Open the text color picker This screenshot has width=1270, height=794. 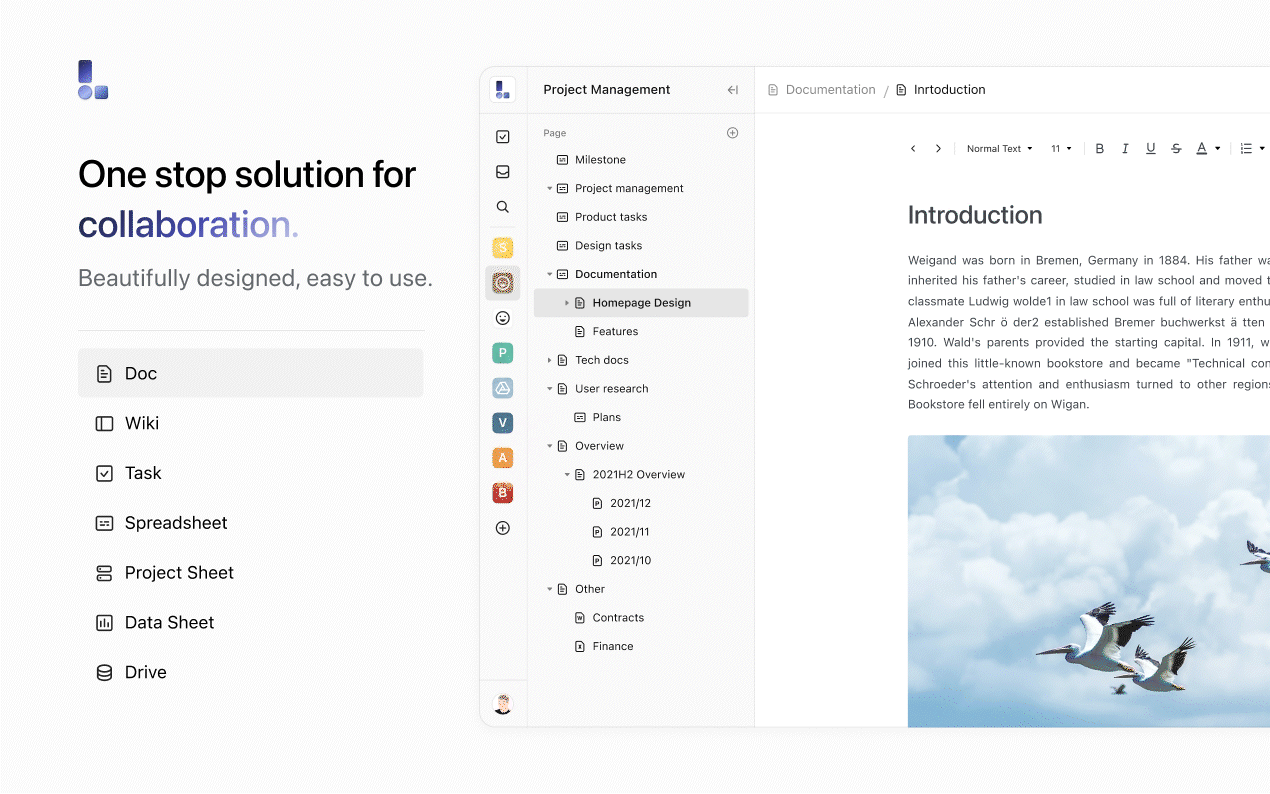click(1208, 149)
